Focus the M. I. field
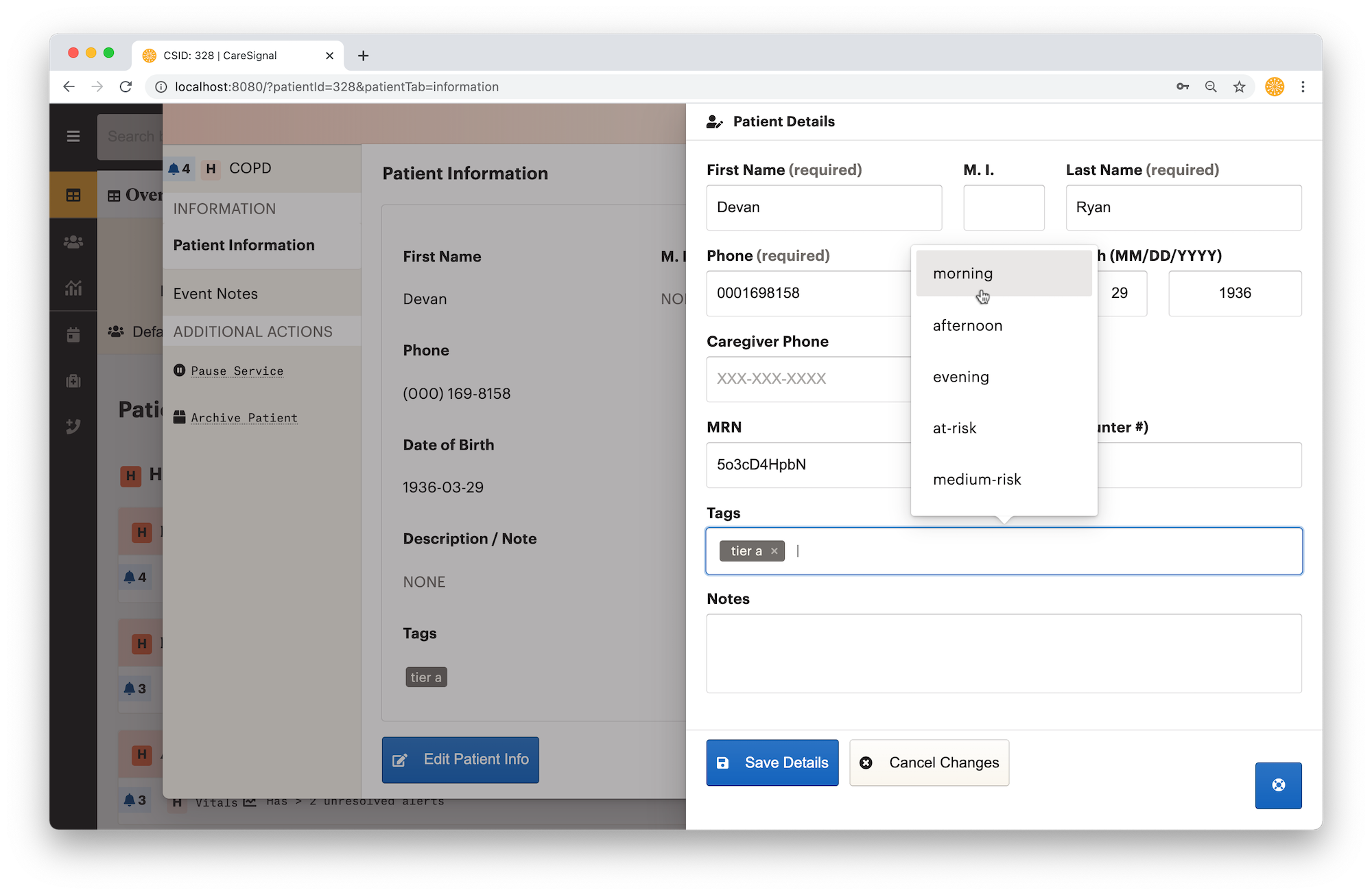This screenshot has width=1372, height=895. [x=1004, y=207]
